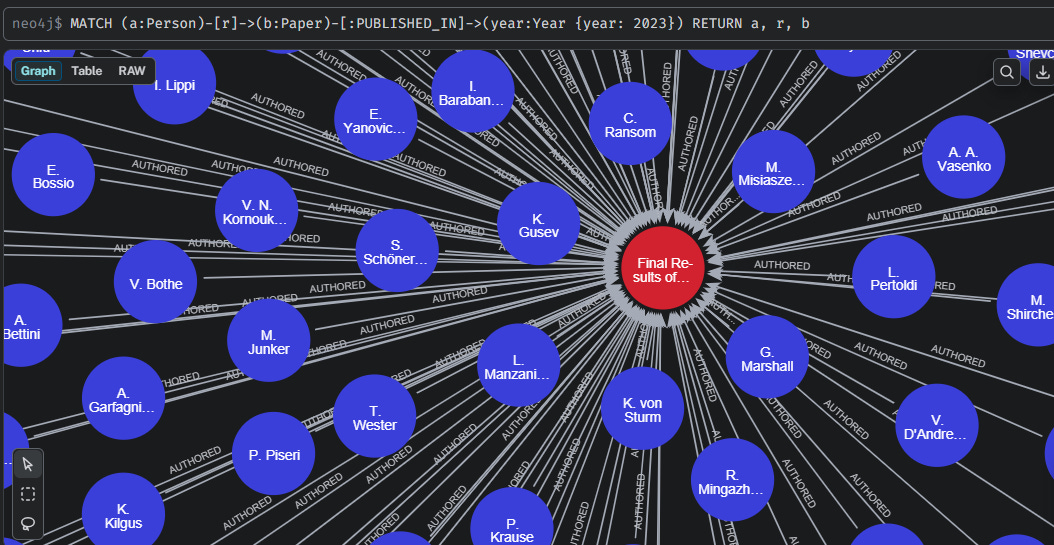Image resolution: width=1054 pixels, height=545 pixels.
Task: Download the graph export
Action: (1042, 72)
